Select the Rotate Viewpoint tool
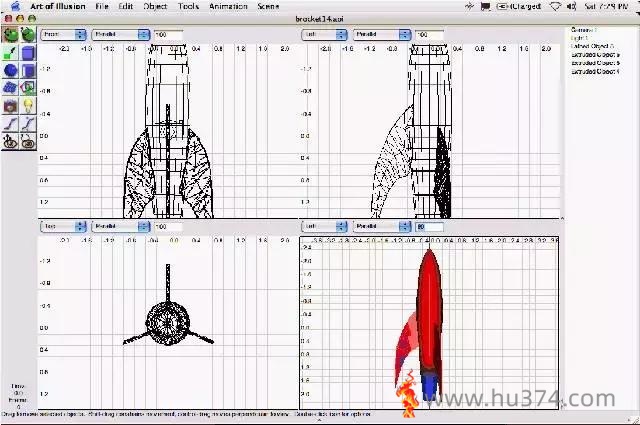The width and height of the screenshot is (640, 425). point(28,141)
